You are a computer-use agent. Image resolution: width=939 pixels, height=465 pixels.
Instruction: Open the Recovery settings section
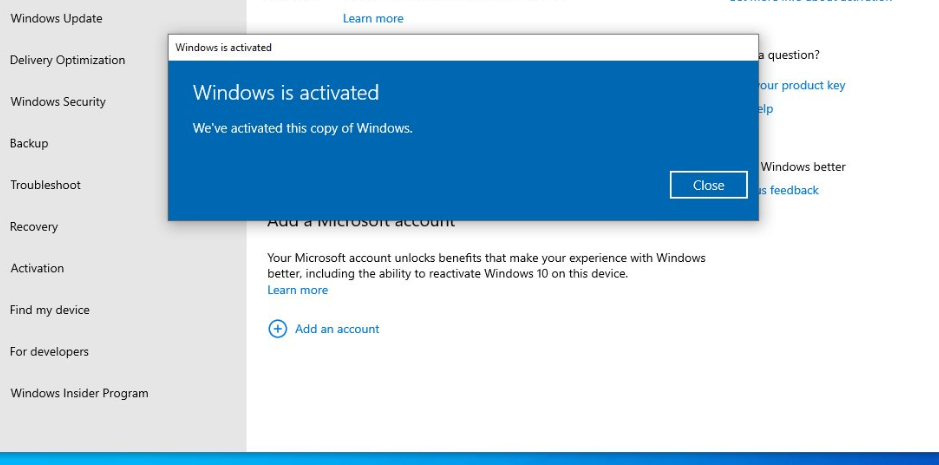coord(34,227)
